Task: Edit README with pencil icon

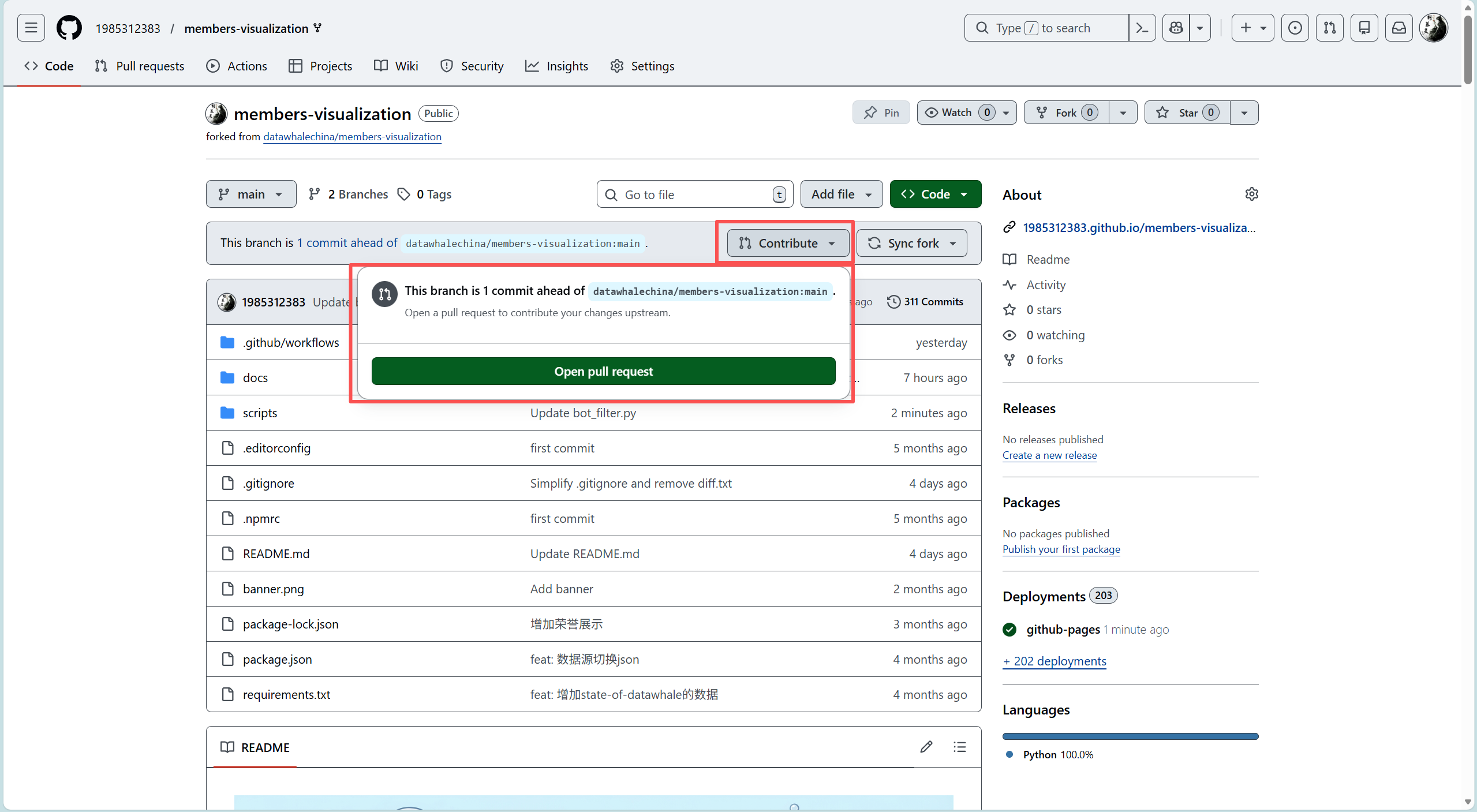Action: pyautogui.click(x=926, y=747)
